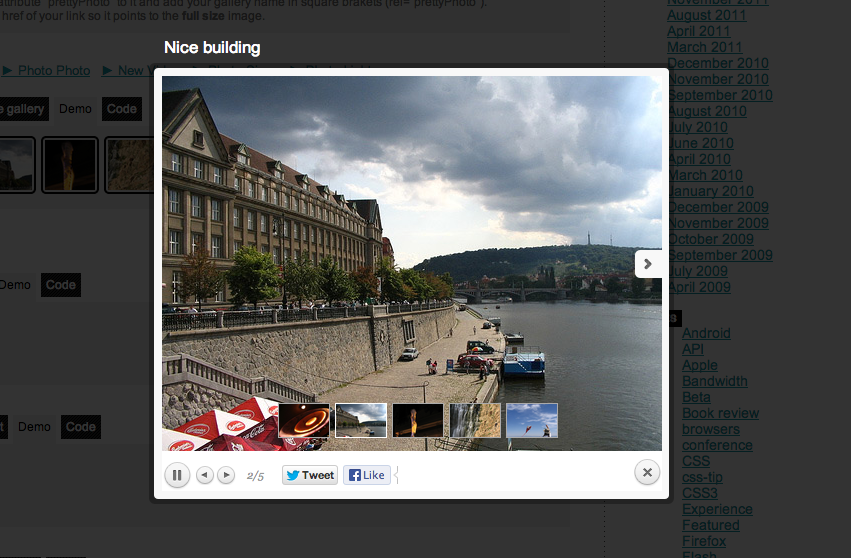Switch to Demo tab beside gallery
The height and width of the screenshot is (558, 851).
click(x=75, y=109)
